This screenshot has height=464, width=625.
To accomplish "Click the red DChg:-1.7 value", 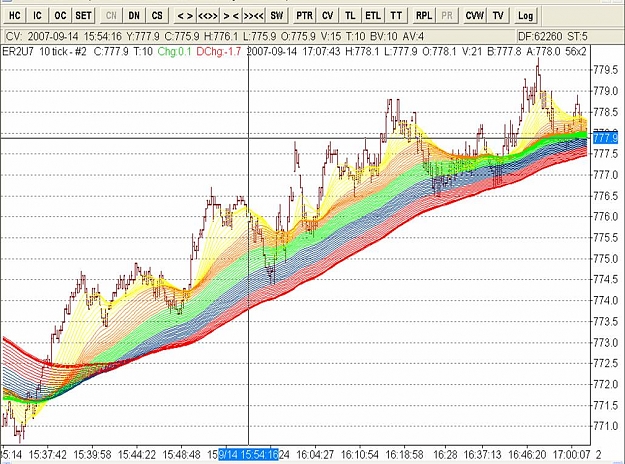I will 219,51.
